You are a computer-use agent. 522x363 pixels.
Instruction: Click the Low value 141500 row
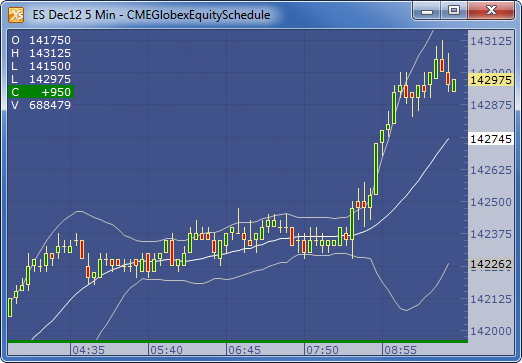(x=41, y=66)
